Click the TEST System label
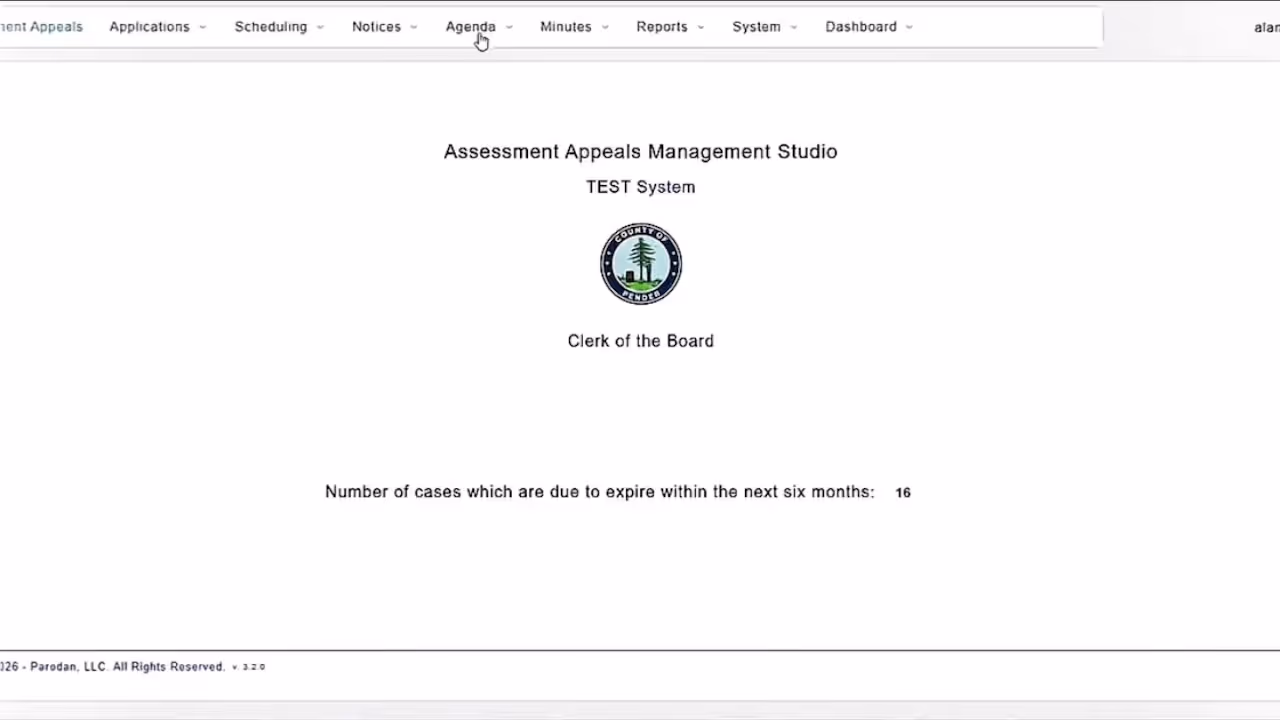The image size is (1280, 720). [641, 187]
